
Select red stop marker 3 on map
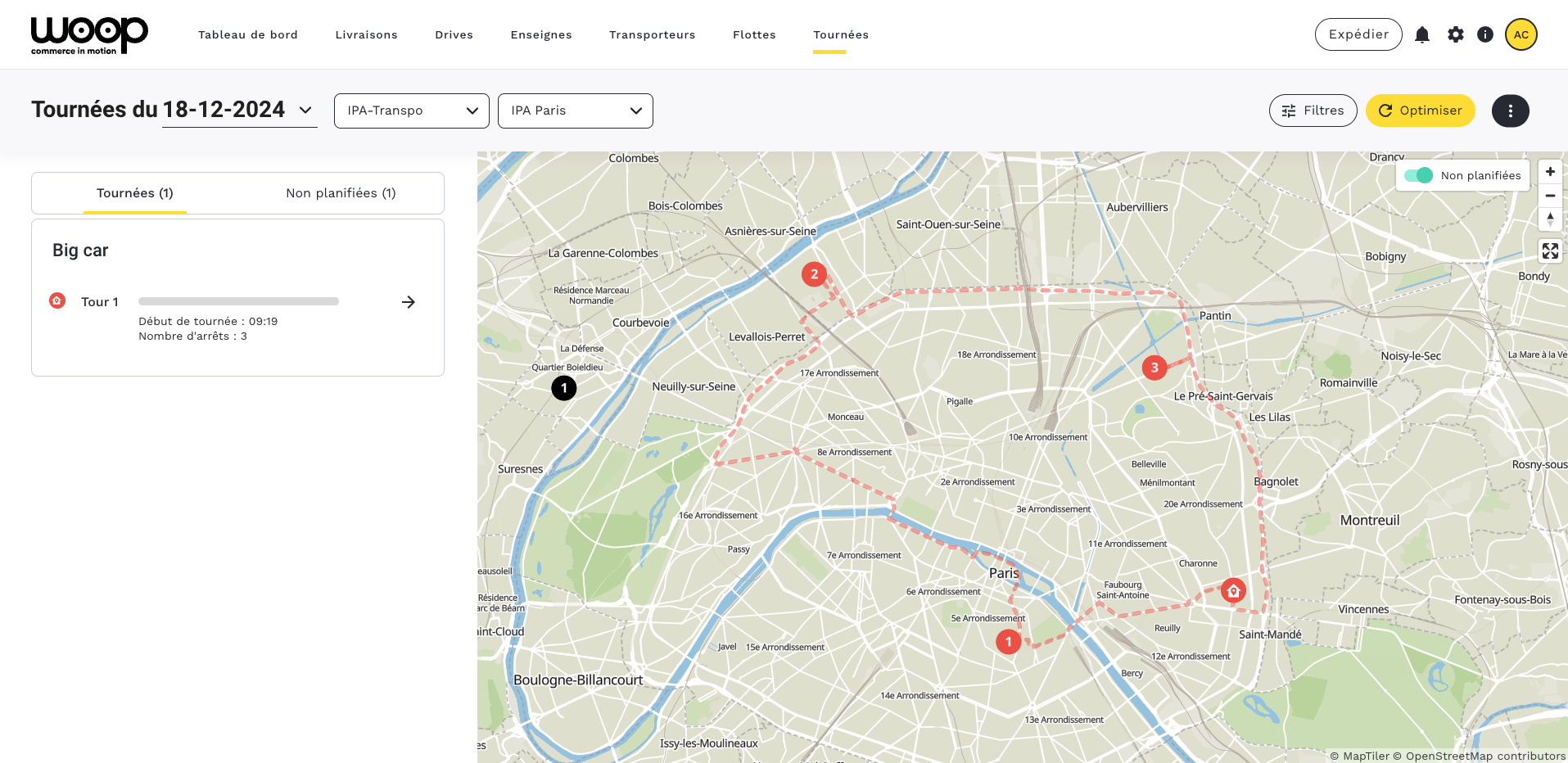[x=1155, y=368]
